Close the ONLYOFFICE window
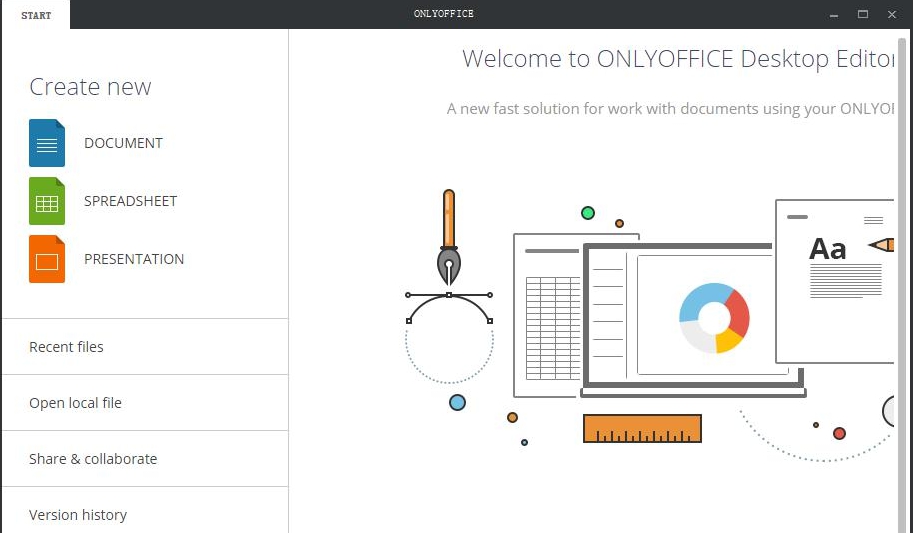 [891, 14]
